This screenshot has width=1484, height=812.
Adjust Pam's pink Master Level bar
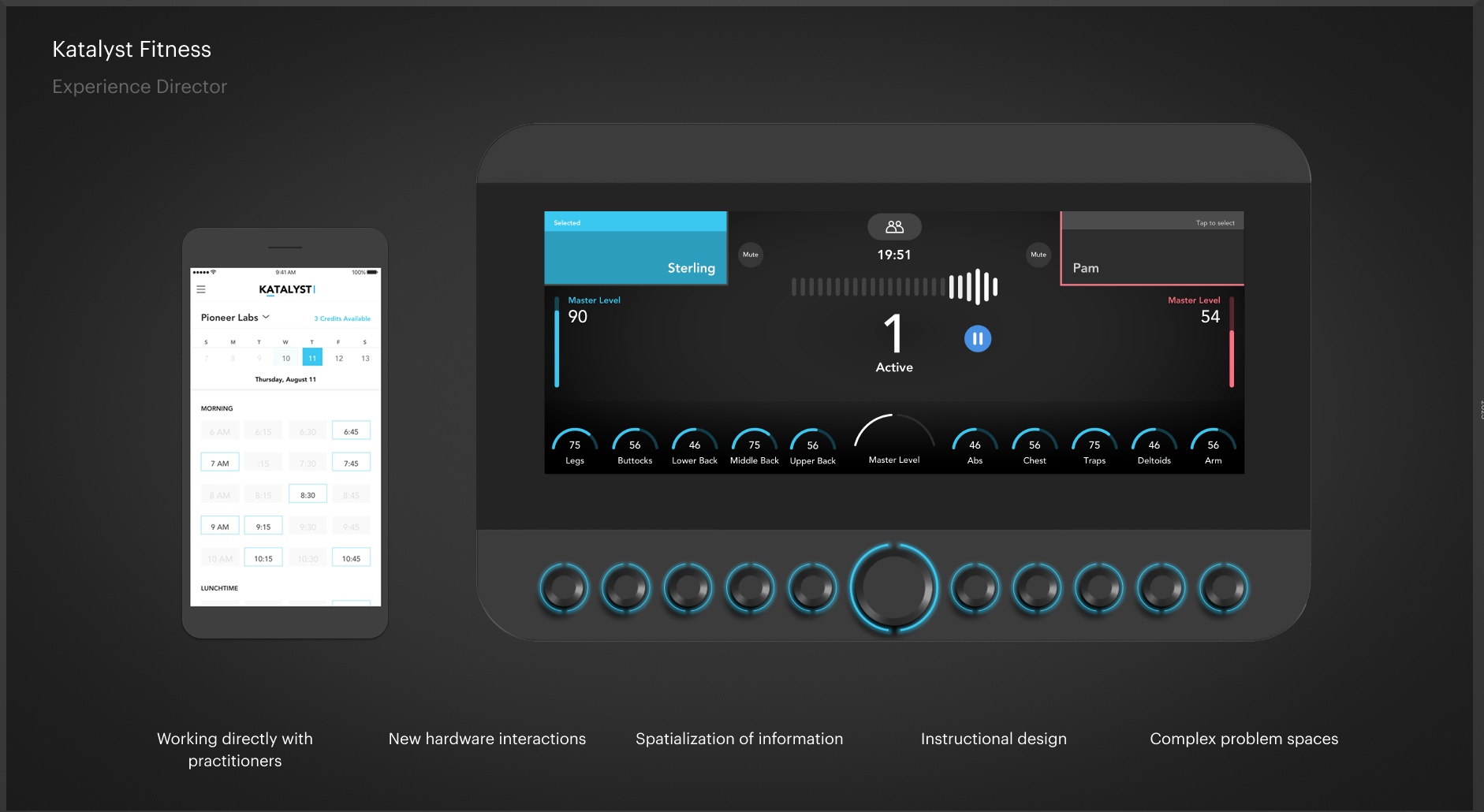click(1232, 342)
